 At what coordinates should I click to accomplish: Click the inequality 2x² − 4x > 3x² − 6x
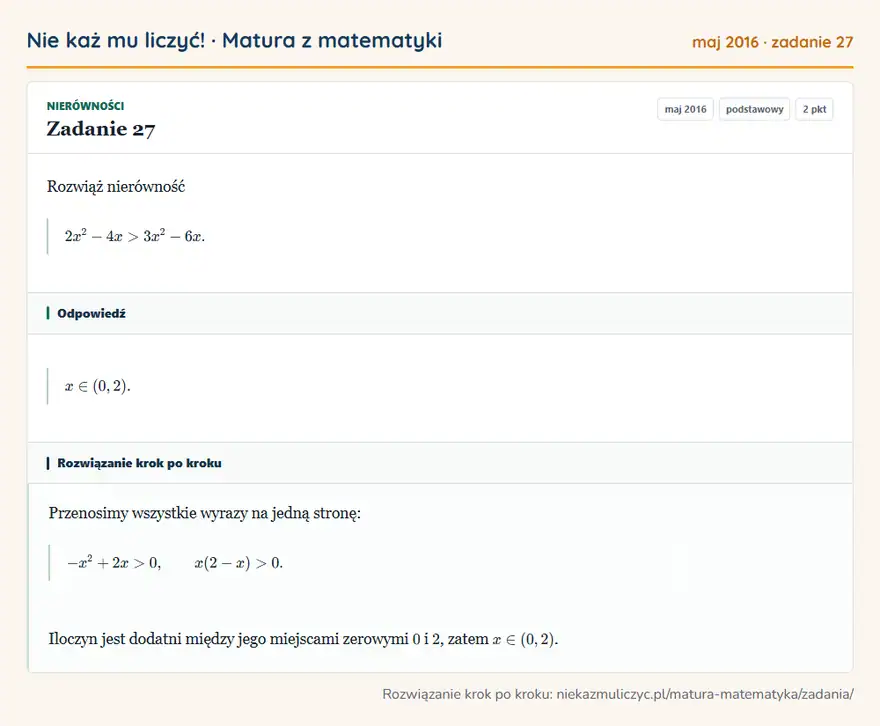click(x=135, y=236)
